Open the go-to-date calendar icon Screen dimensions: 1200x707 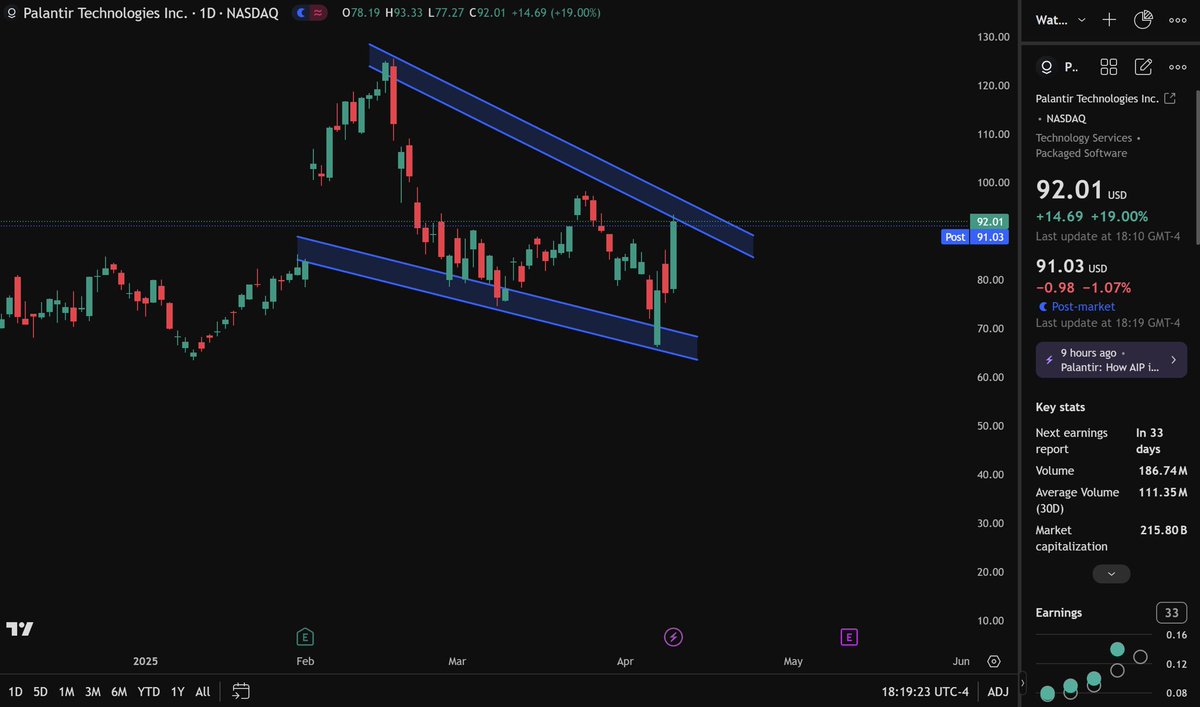pyautogui.click(x=241, y=691)
